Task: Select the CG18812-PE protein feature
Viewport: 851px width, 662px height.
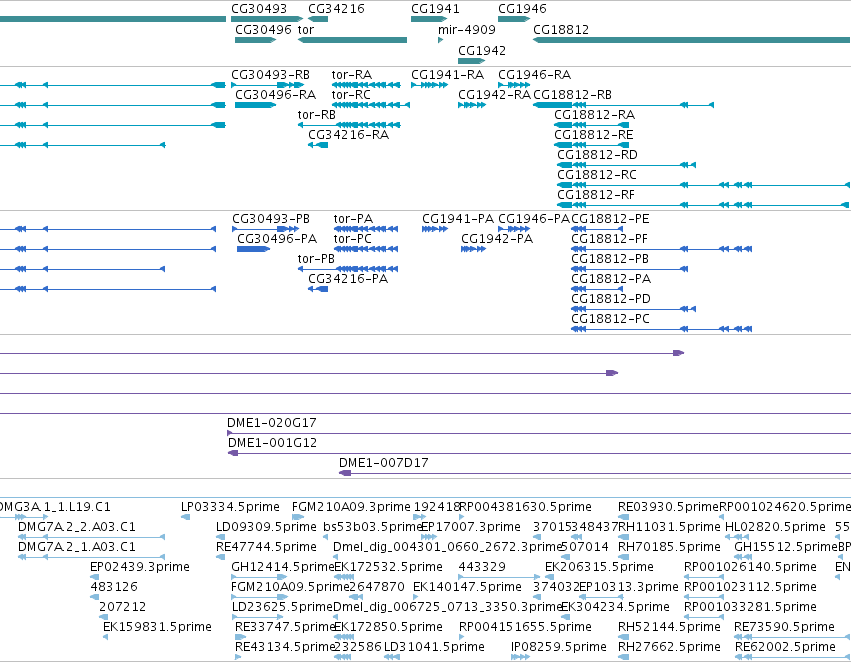Action: pyautogui.click(x=597, y=229)
